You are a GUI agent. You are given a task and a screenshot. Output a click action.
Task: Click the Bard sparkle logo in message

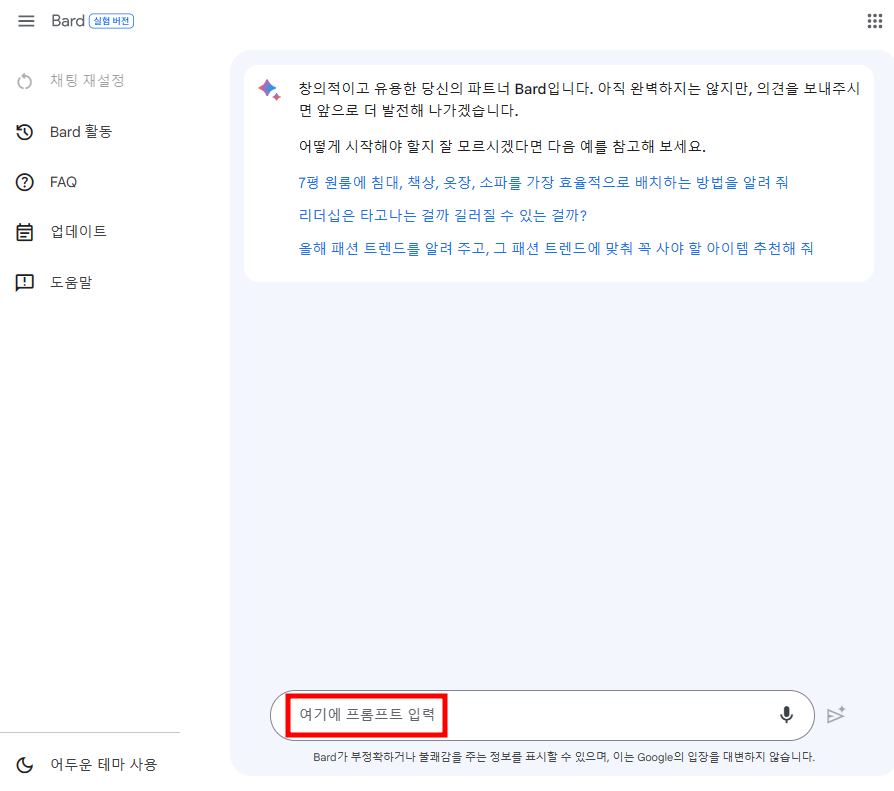[270, 90]
